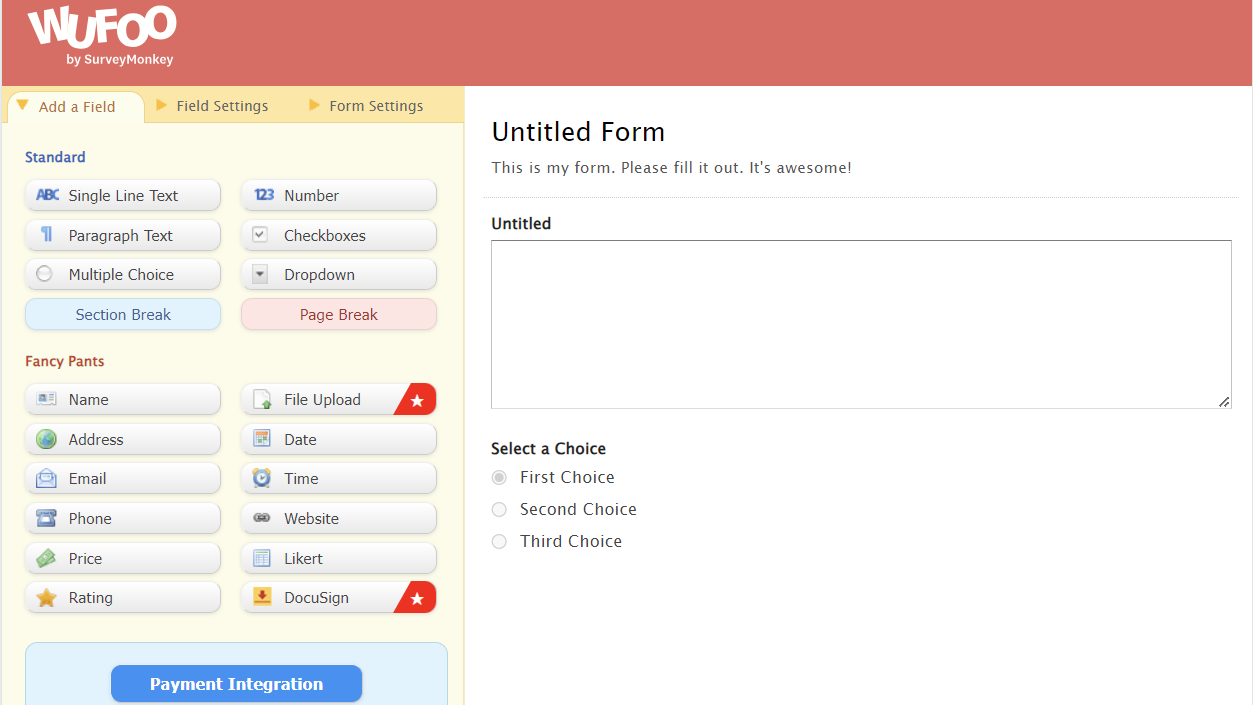Add a Rating field with the star icon
This screenshot has width=1253, height=705.
122,597
